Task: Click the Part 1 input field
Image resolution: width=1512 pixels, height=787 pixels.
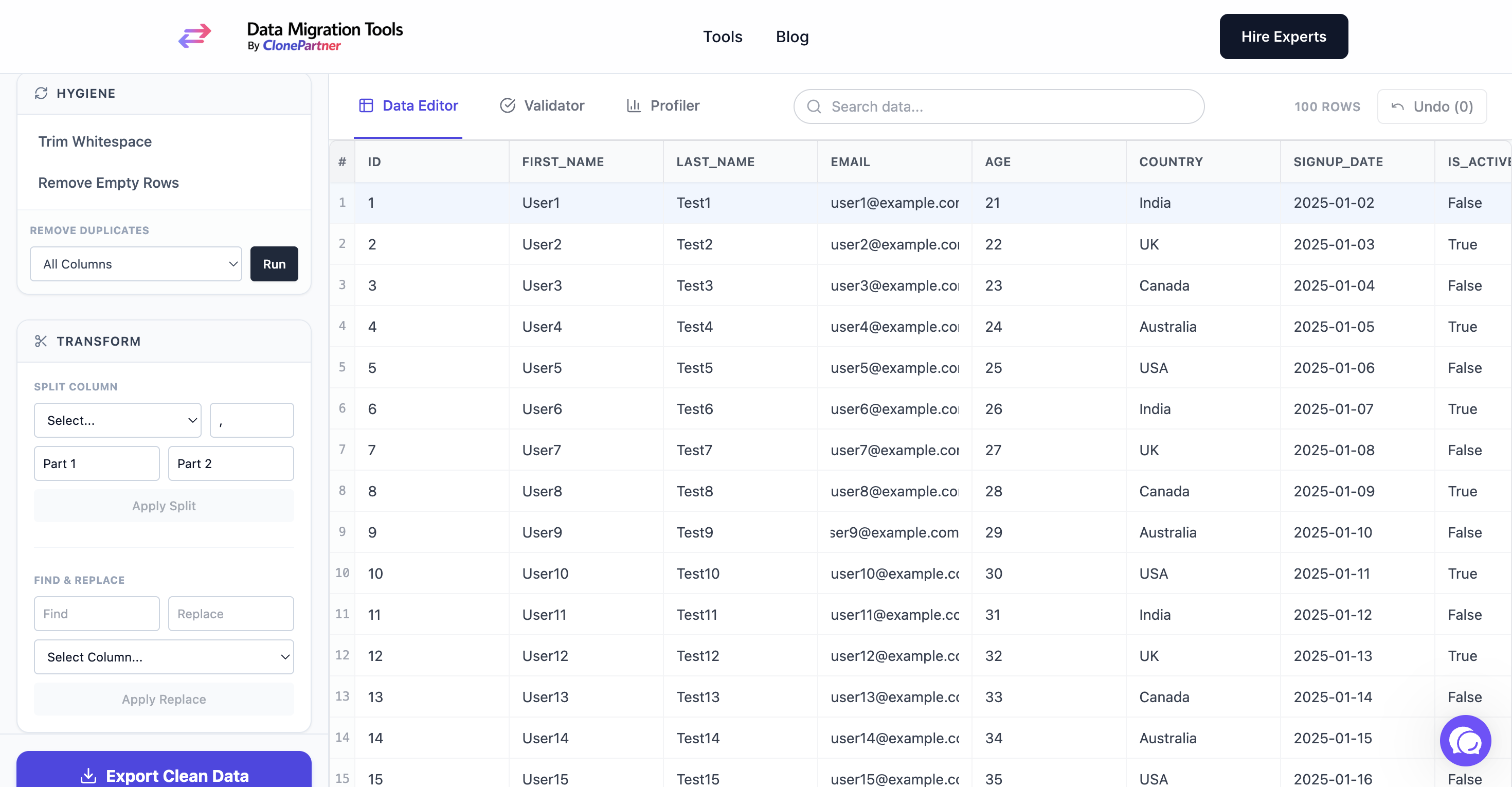Action: click(96, 463)
